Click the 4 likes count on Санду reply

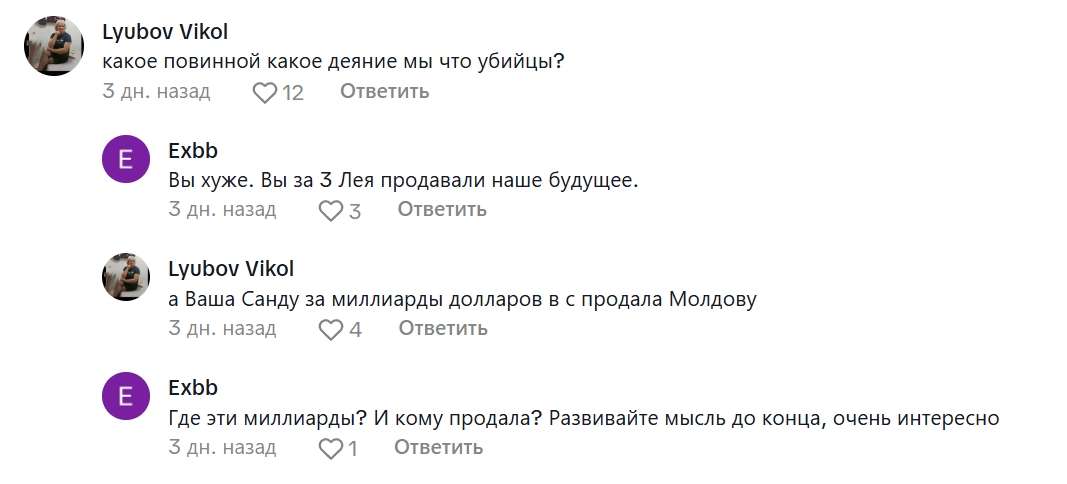[355, 330]
